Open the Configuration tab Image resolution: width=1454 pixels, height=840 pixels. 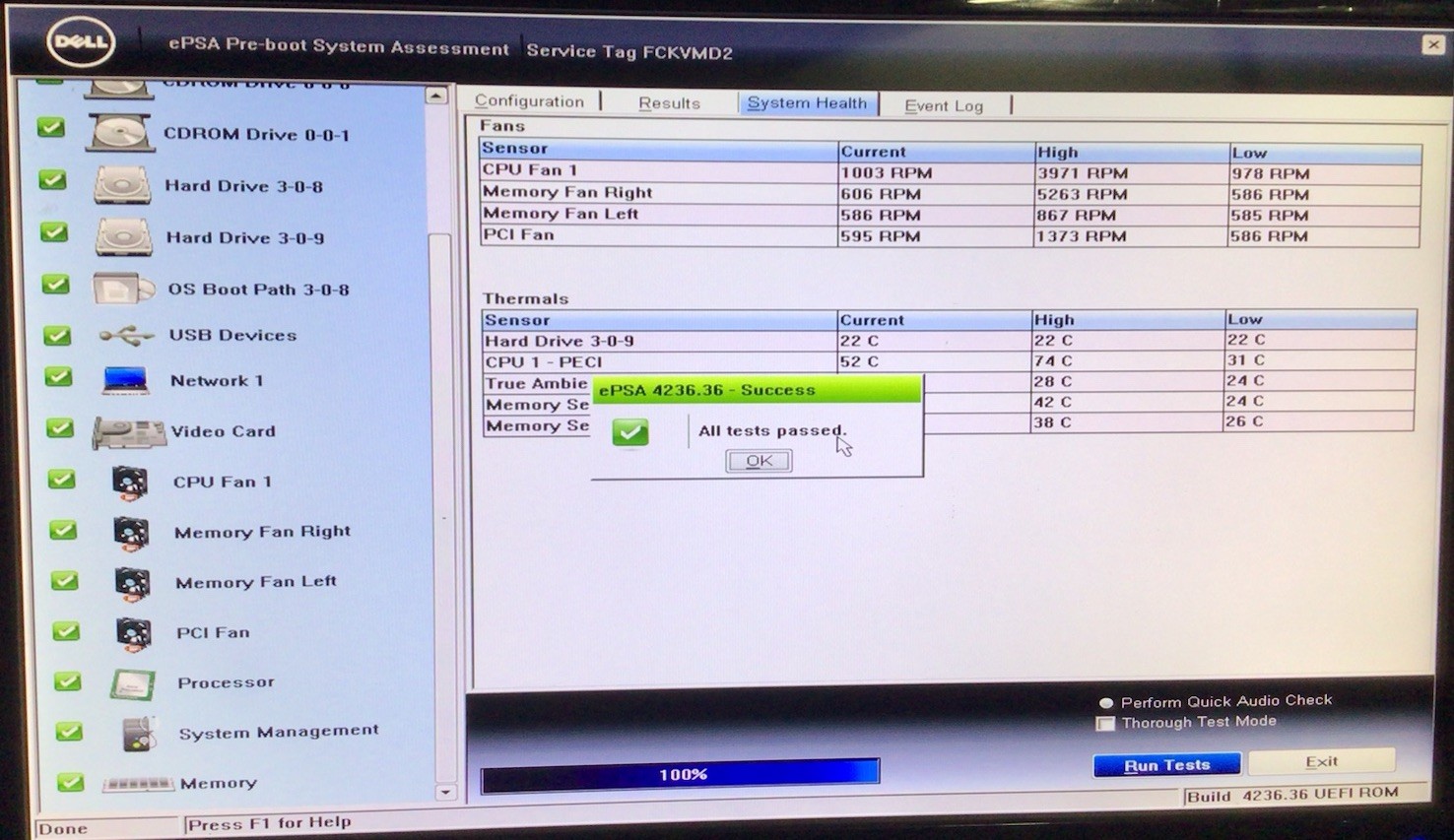529,100
